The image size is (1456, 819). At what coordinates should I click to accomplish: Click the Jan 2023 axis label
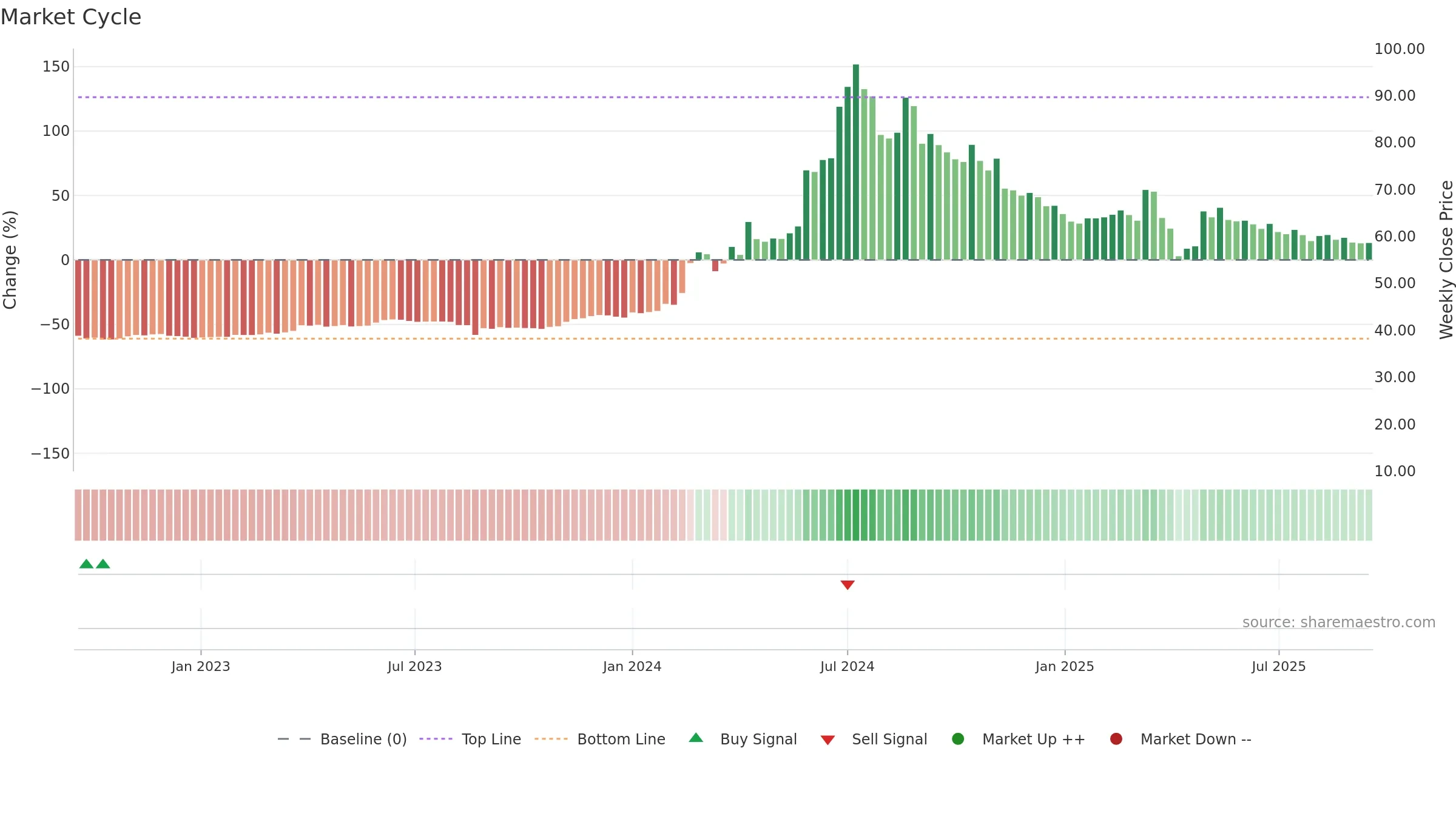coord(201,667)
